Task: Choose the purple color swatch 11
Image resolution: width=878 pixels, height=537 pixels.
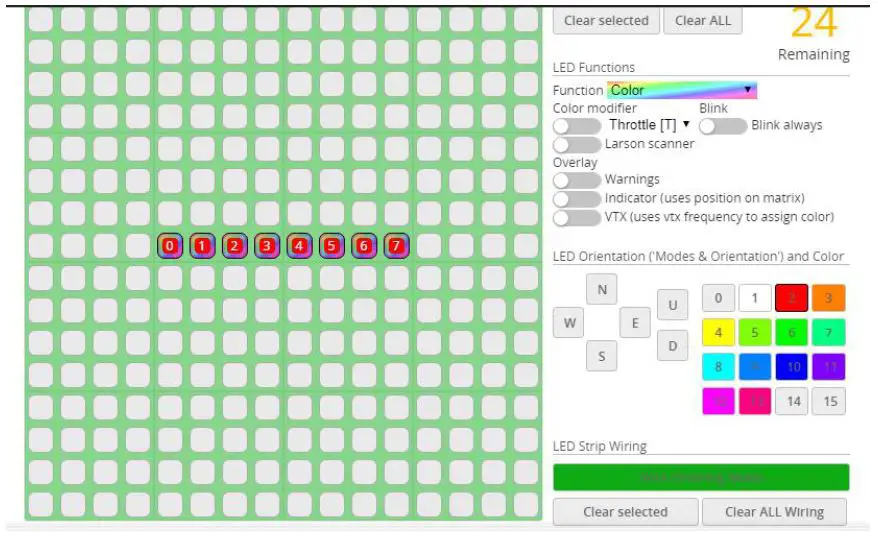Action: [x=828, y=367]
